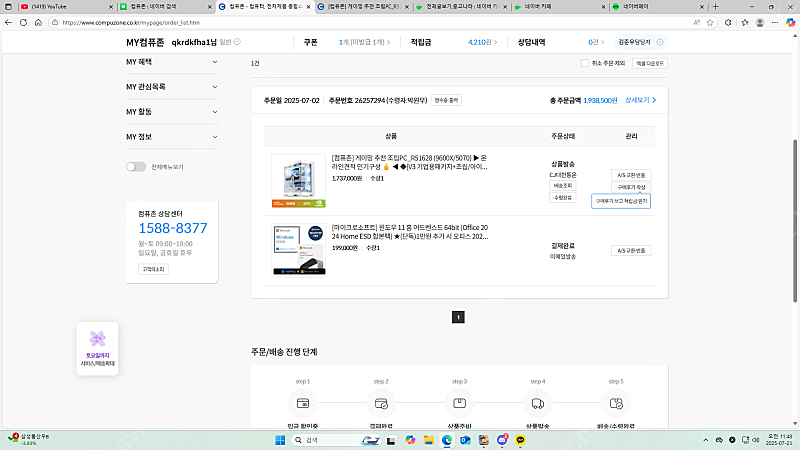Open the Windows 11 product thumbnail

(x=298, y=250)
